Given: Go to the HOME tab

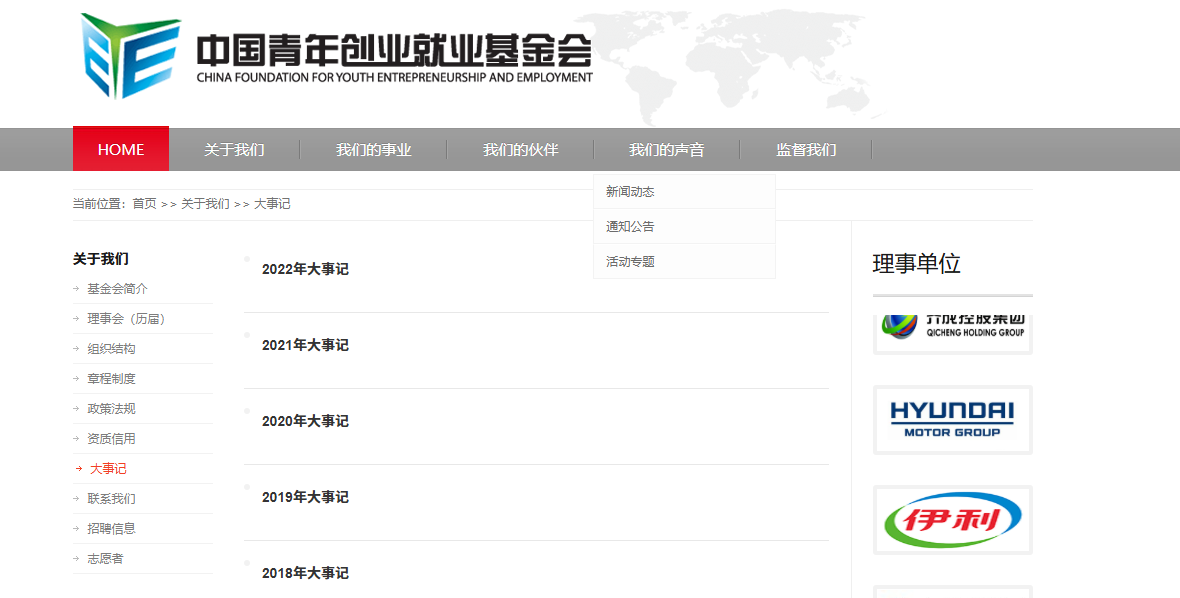Looking at the screenshot, I should (x=121, y=149).
